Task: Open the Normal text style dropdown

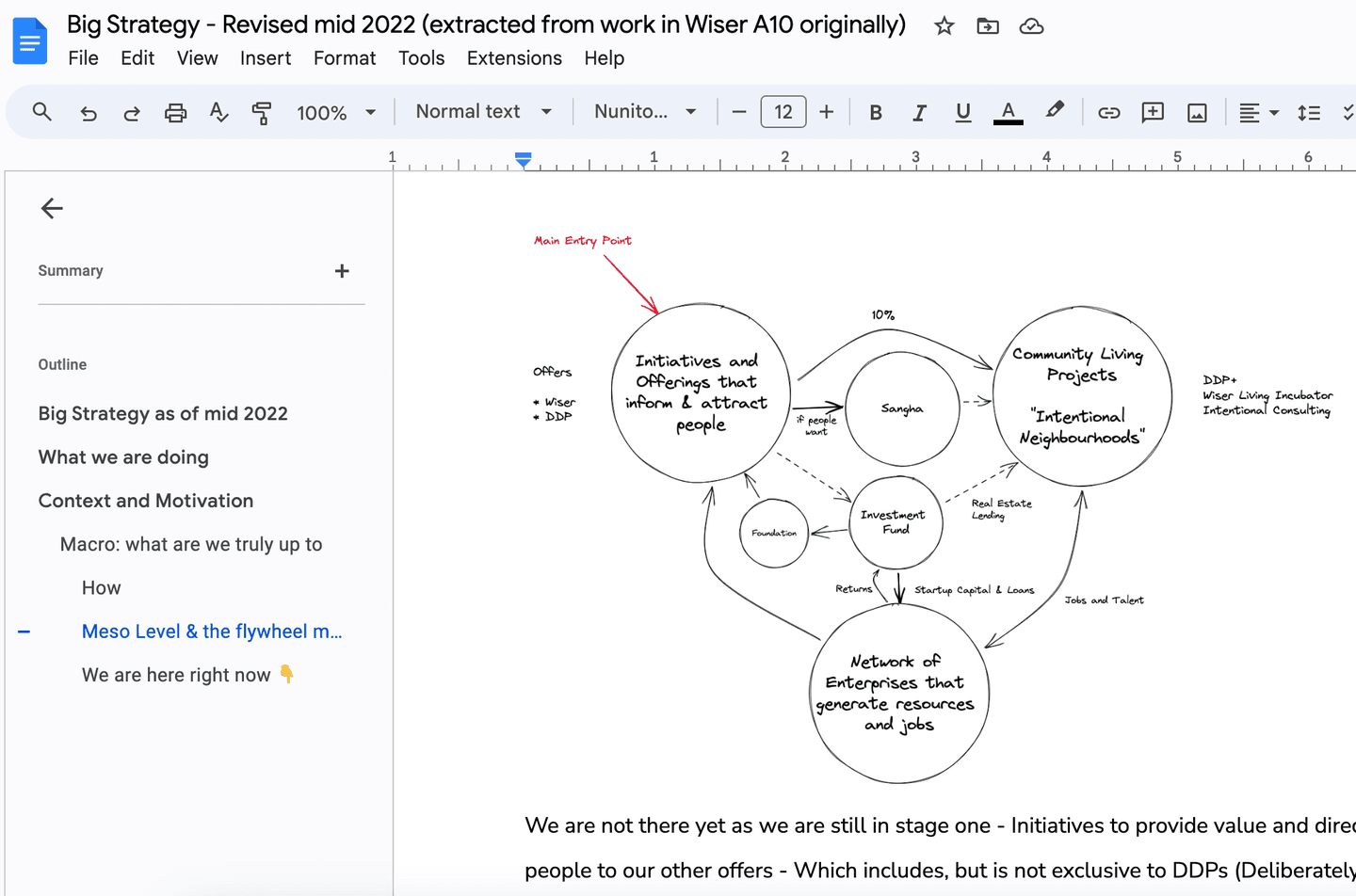Action: [482, 111]
